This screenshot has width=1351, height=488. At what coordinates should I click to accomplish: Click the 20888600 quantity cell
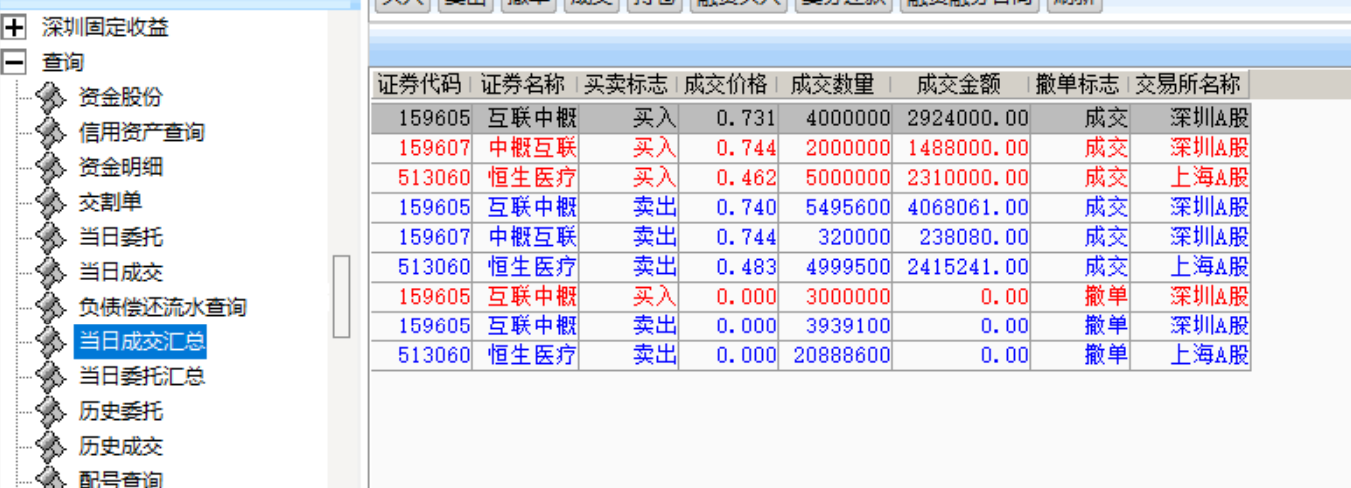click(x=835, y=355)
